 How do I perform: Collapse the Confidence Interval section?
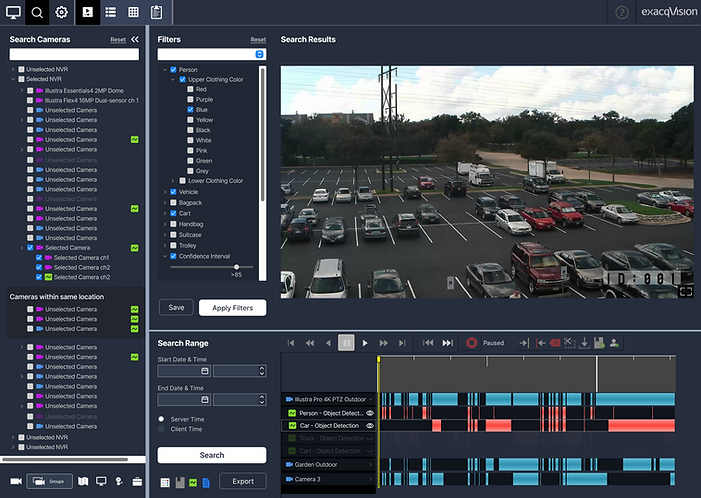pyautogui.click(x=165, y=256)
